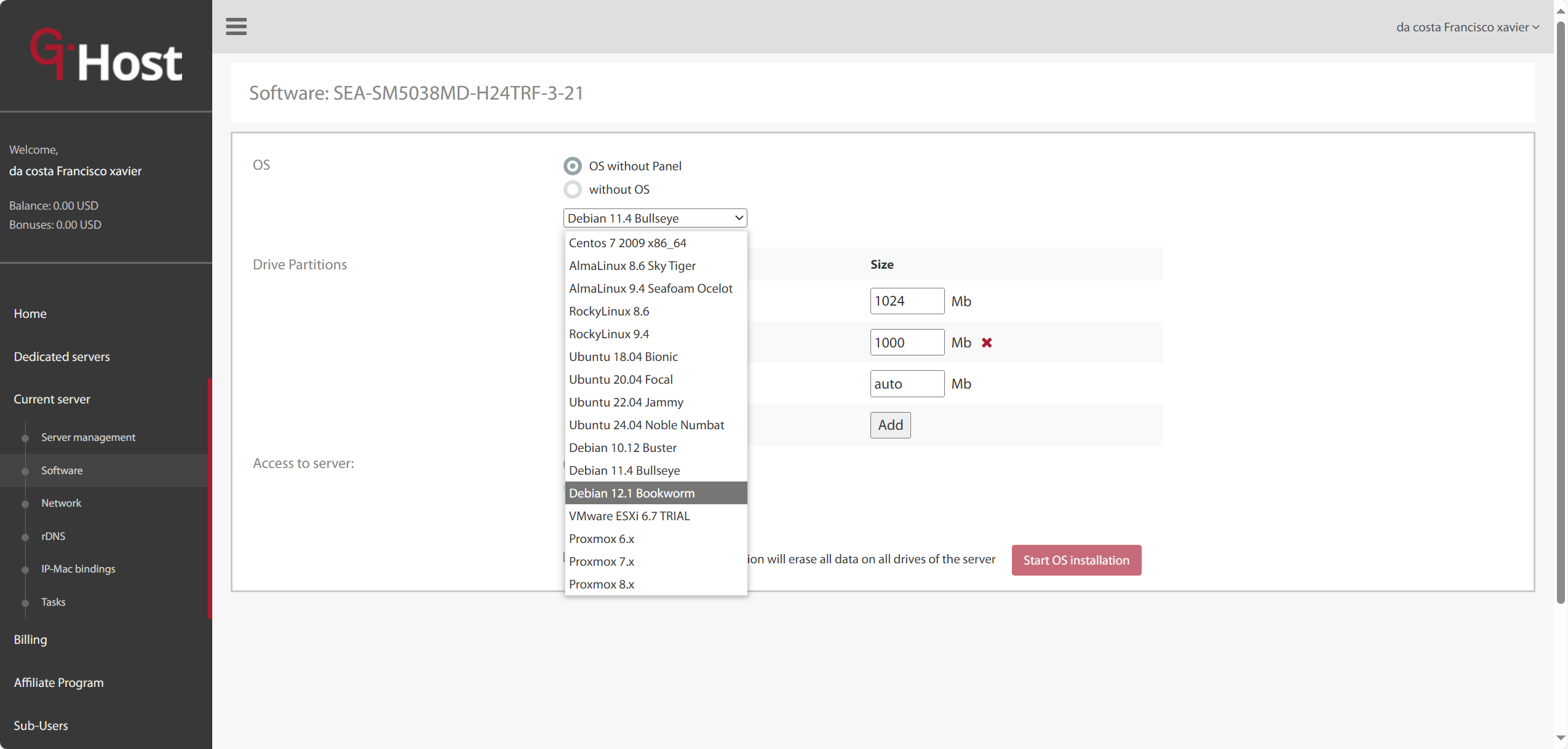Select Ubuntu 18.04 Bionic option
Screen dimensions: 1568x749
pos(656,357)
